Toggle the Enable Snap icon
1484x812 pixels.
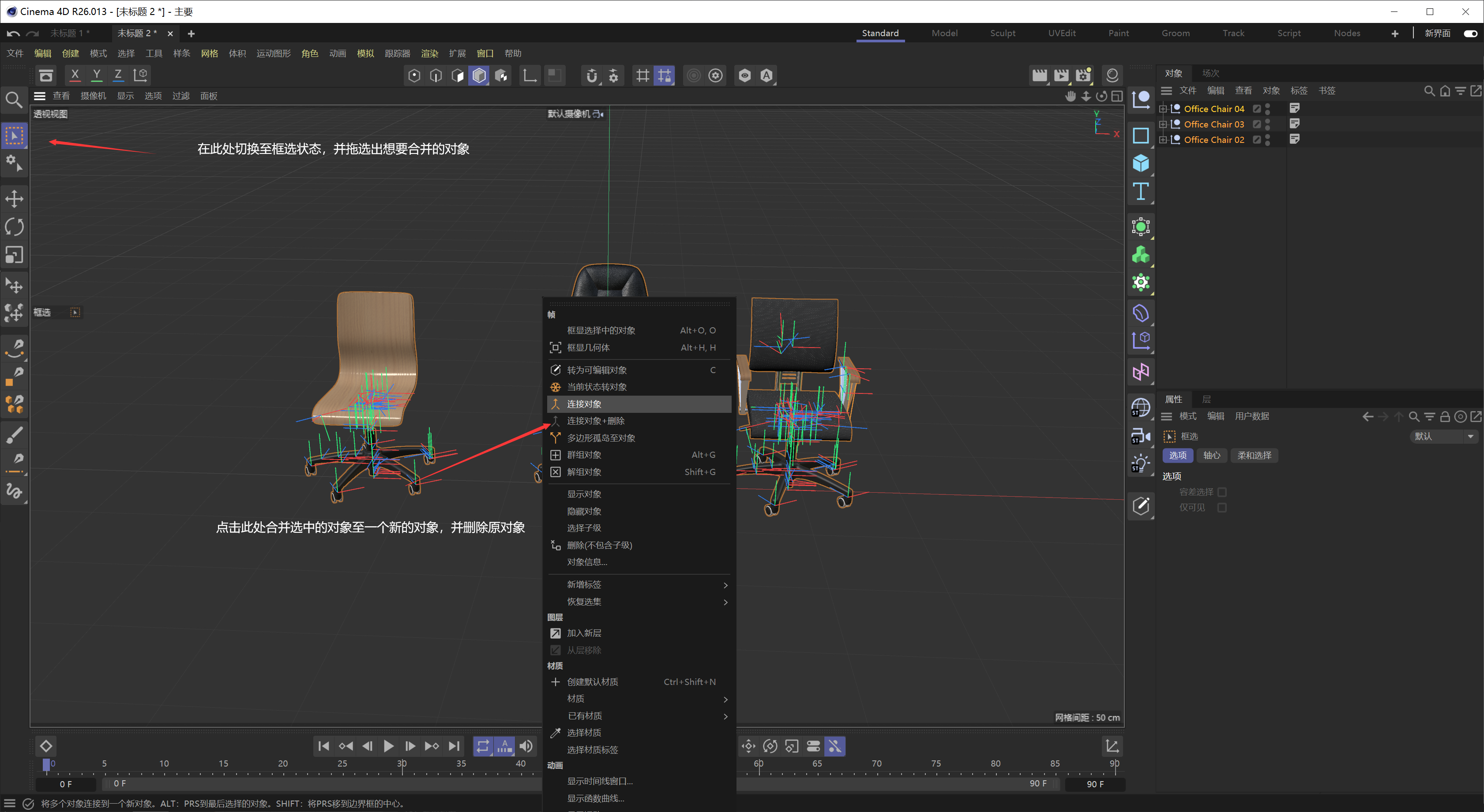[592, 75]
